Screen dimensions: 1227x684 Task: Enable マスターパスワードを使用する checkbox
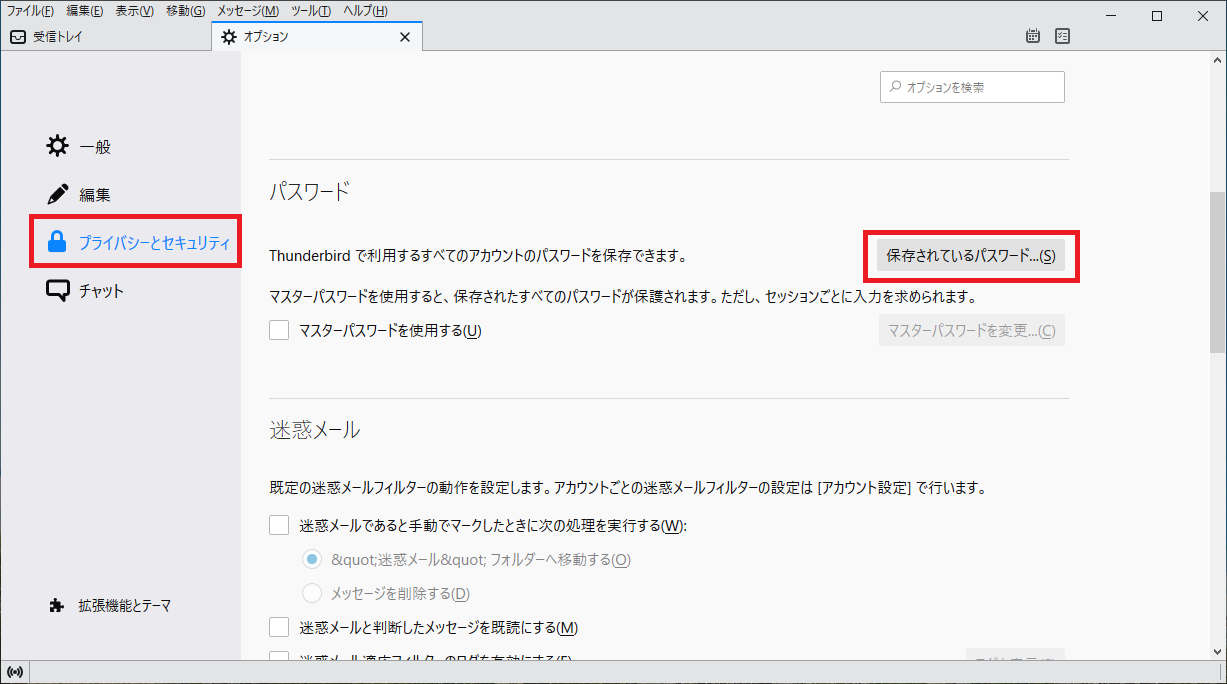tap(279, 330)
